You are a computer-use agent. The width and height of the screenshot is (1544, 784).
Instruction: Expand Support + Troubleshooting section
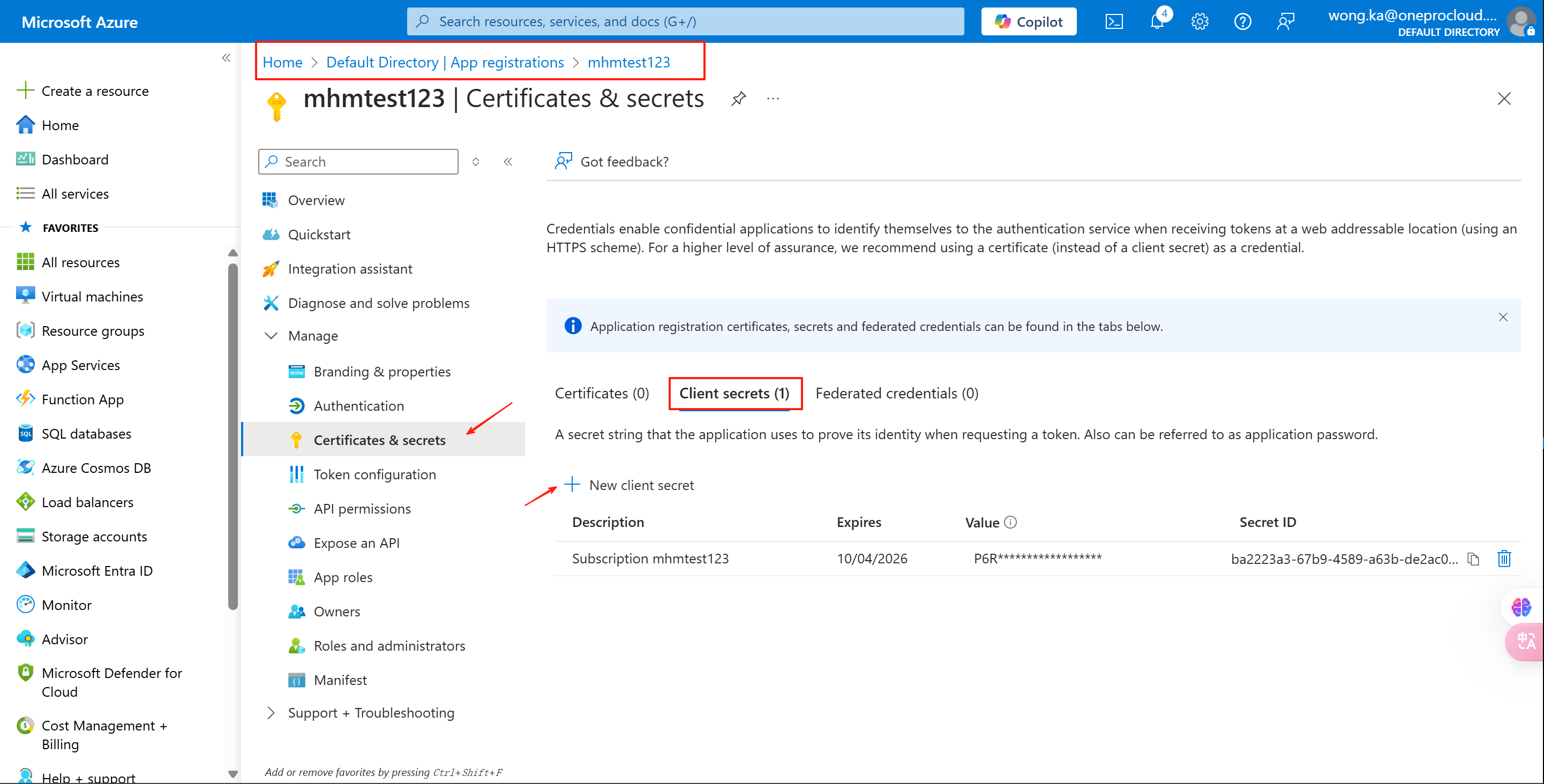coord(271,713)
